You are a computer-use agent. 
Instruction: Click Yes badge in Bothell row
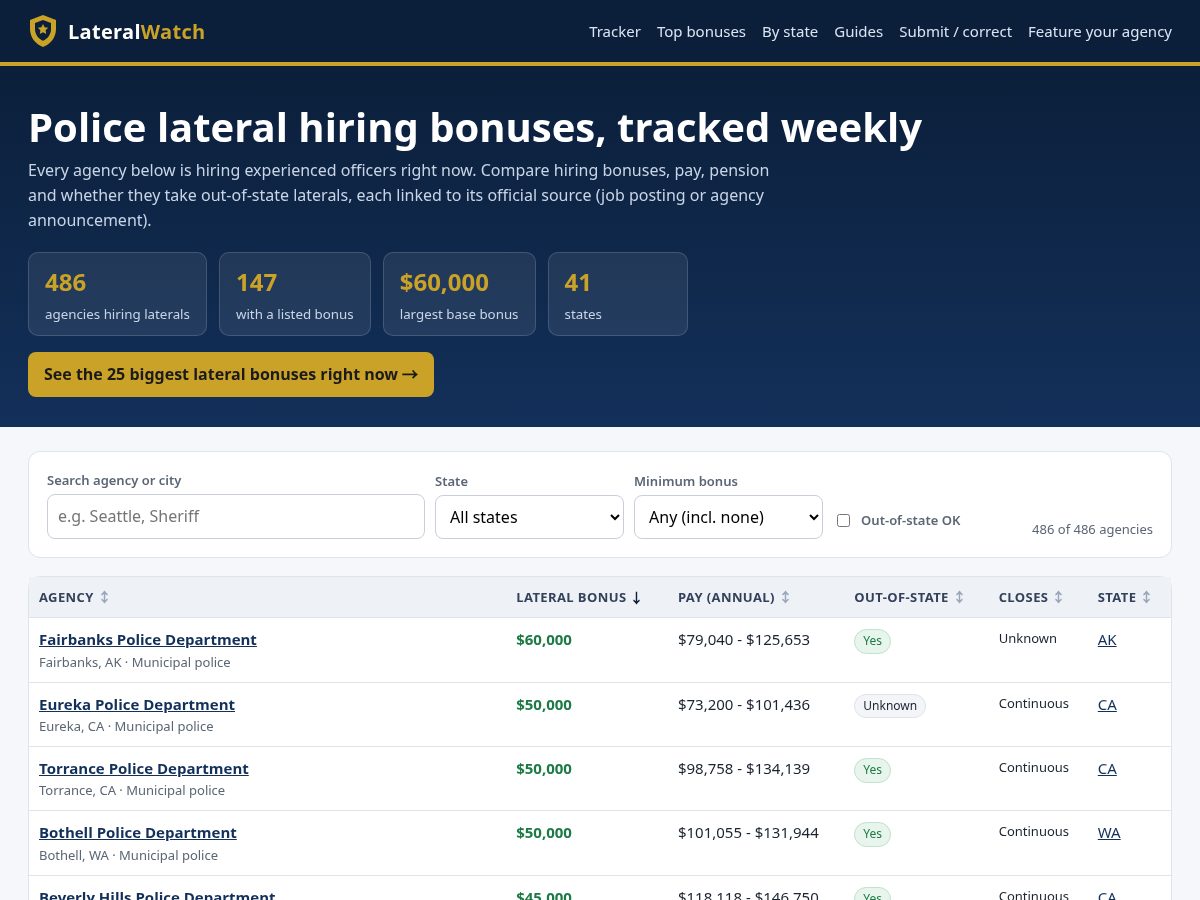tap(872, 834)
